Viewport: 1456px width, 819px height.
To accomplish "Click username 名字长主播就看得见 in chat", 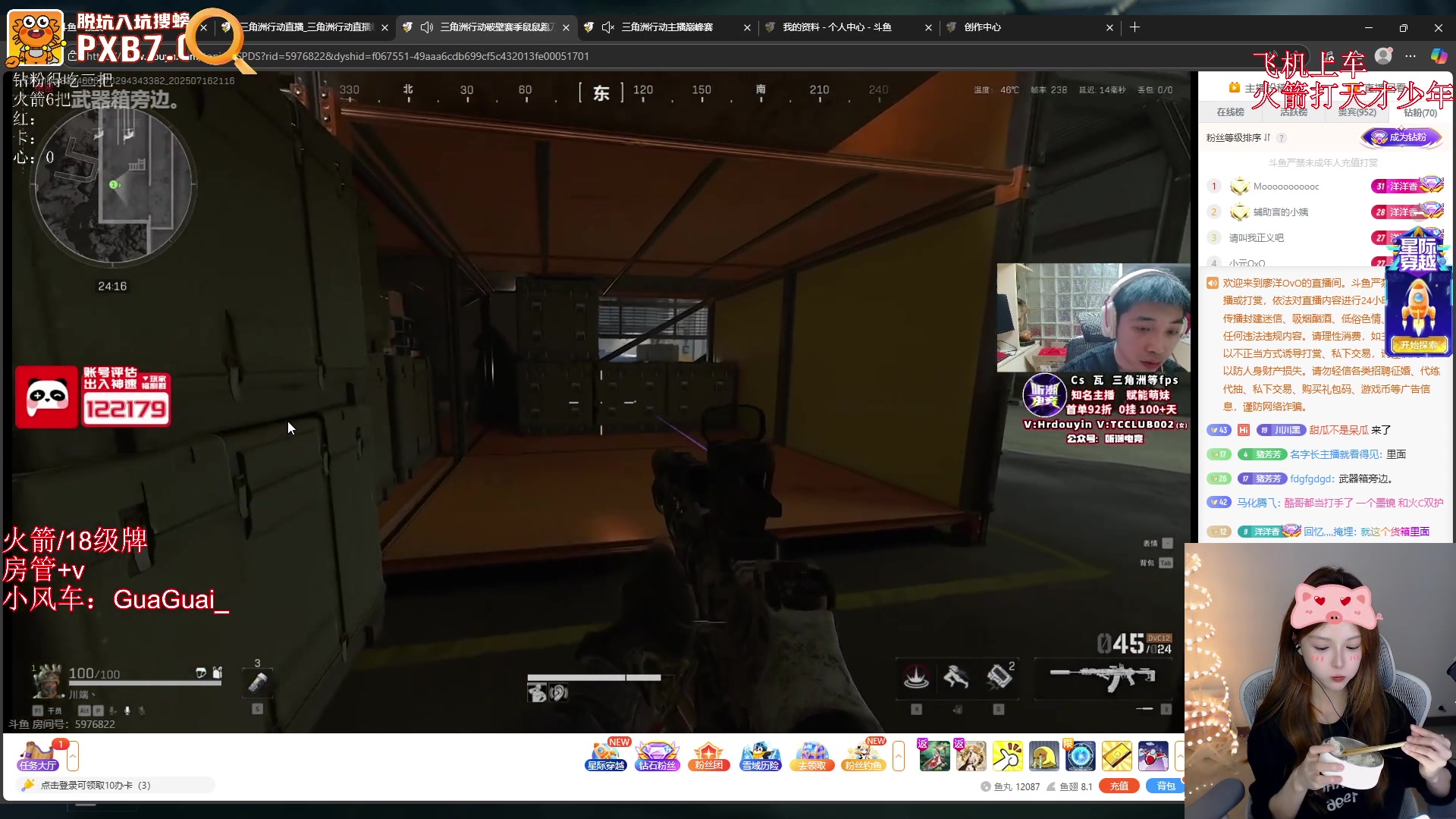I will coord(1335,454).
